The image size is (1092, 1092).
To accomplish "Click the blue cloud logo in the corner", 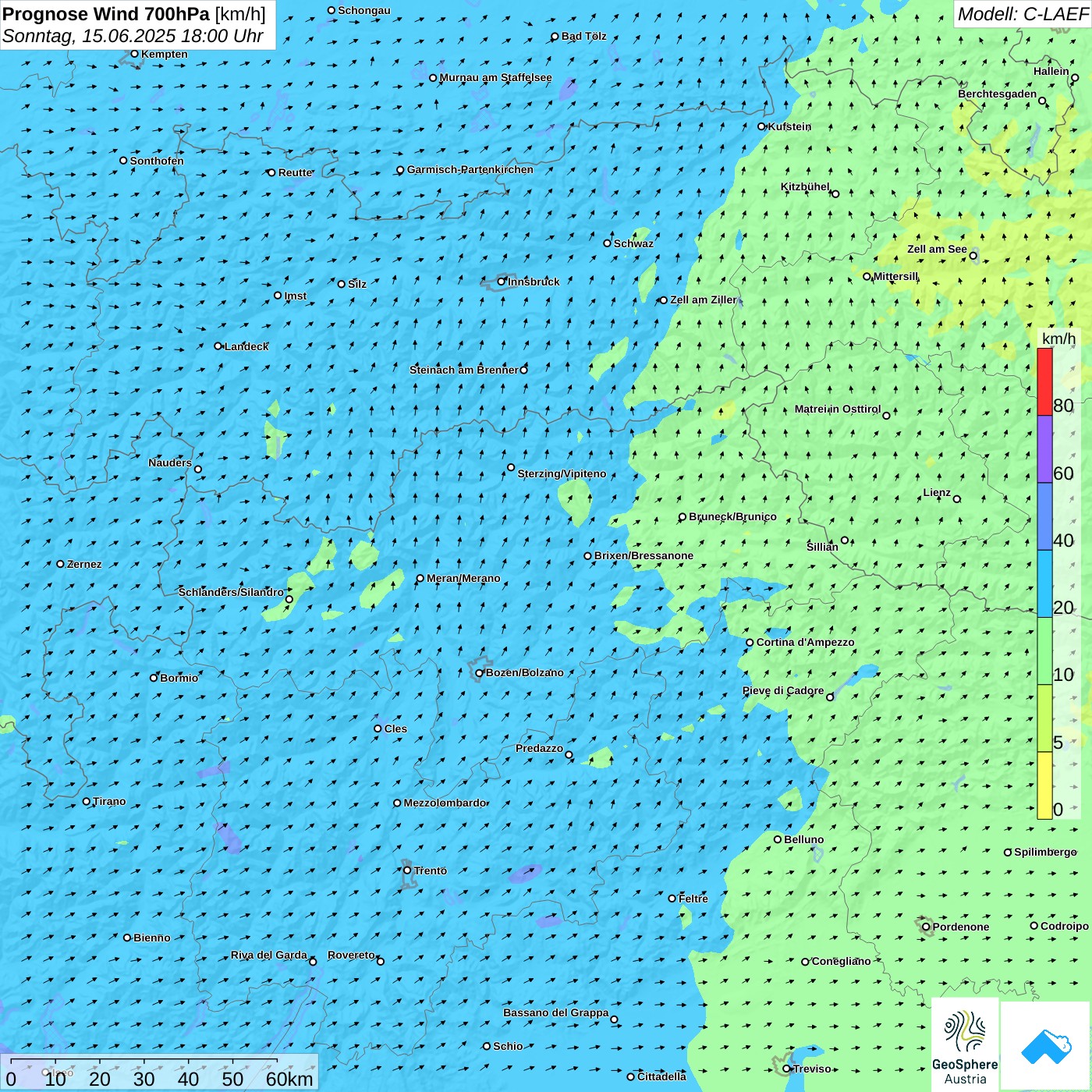I will 1045,1047.
